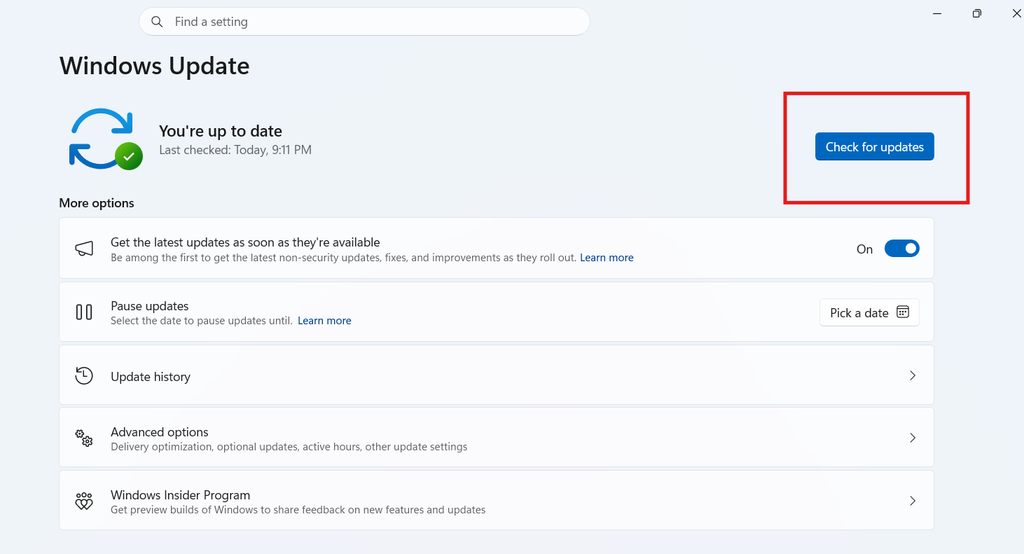Click the clock icon beside Update history
This screenshot has width=1024, height=554.
84,376
